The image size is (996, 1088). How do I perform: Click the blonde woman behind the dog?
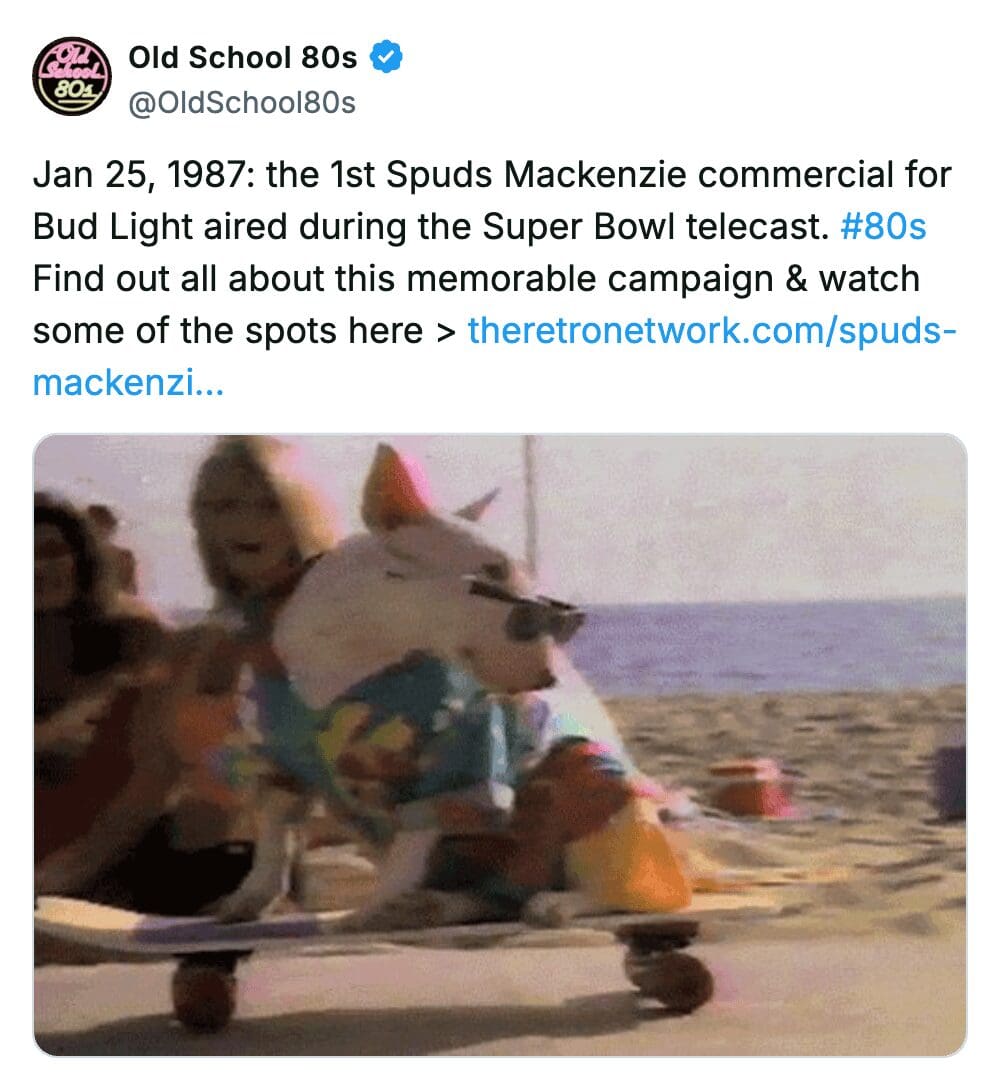pyautogui.click(x=250, y=527)
